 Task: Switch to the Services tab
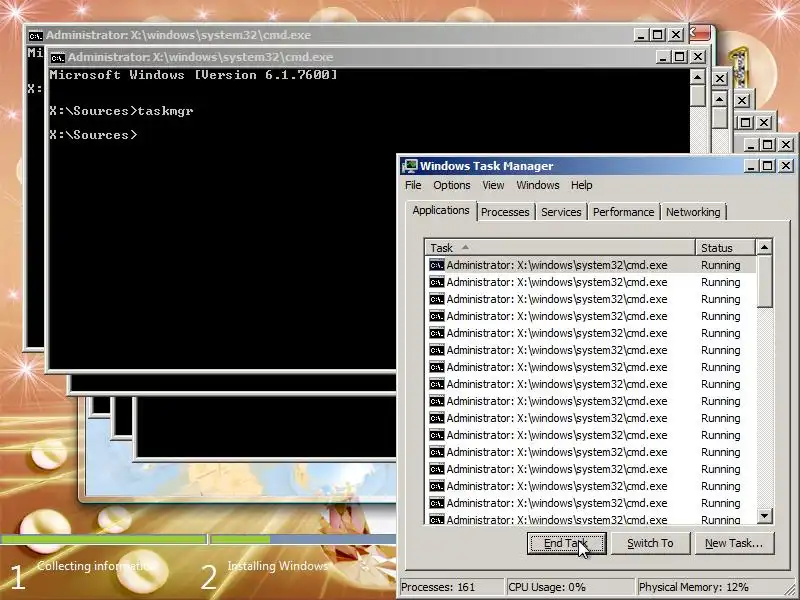[x=561, y=212]
